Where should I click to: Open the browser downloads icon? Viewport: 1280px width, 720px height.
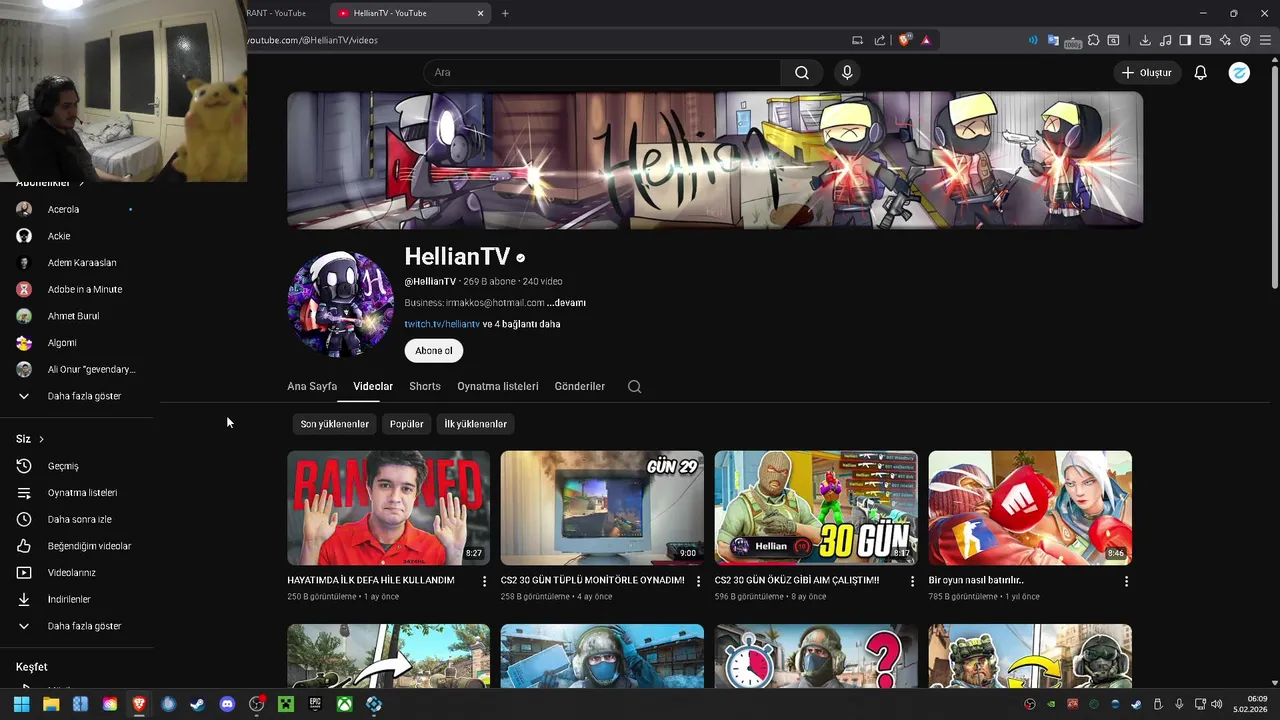pos(1145,40)
